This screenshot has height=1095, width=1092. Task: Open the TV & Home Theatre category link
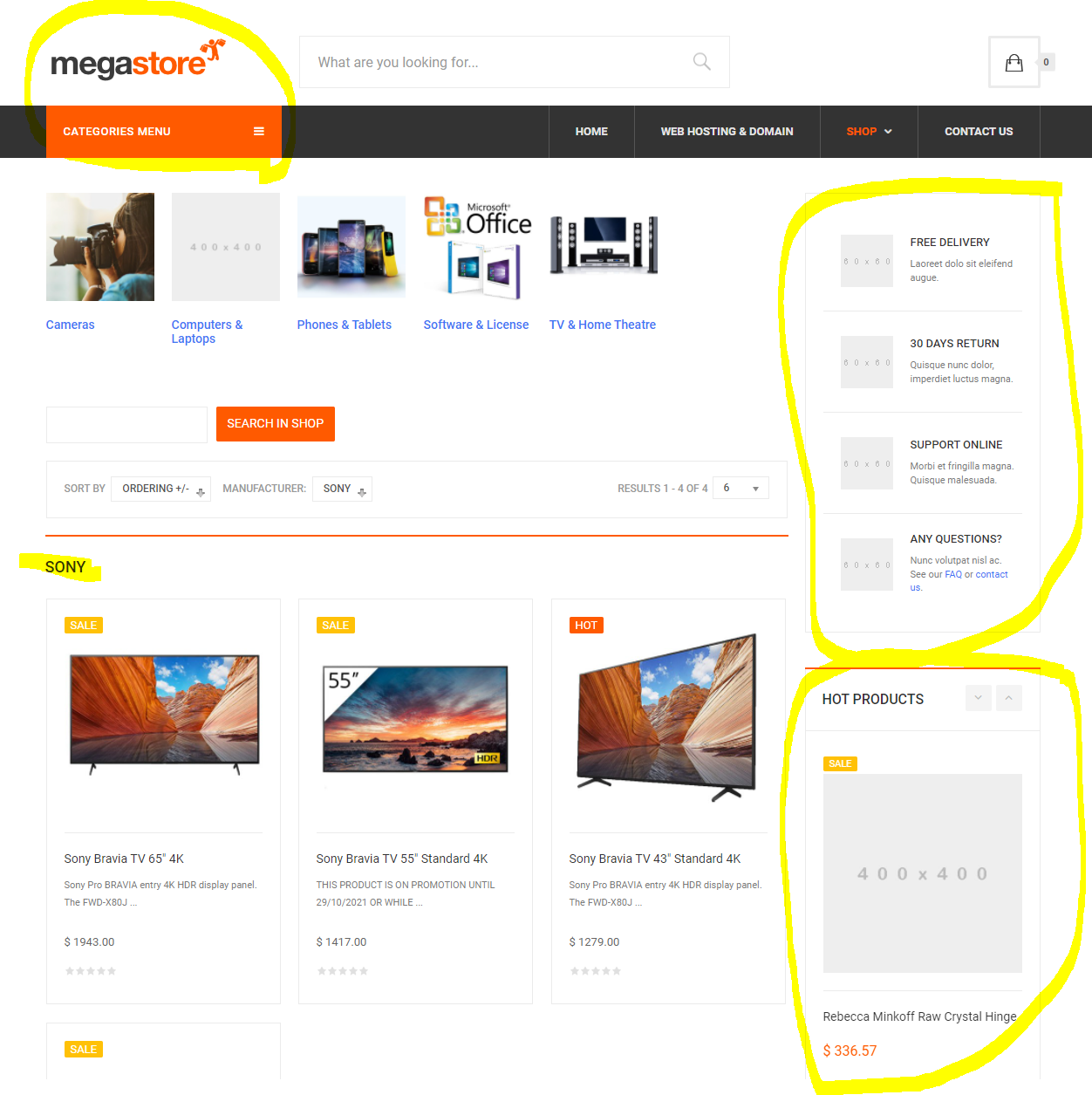(603, 325)
